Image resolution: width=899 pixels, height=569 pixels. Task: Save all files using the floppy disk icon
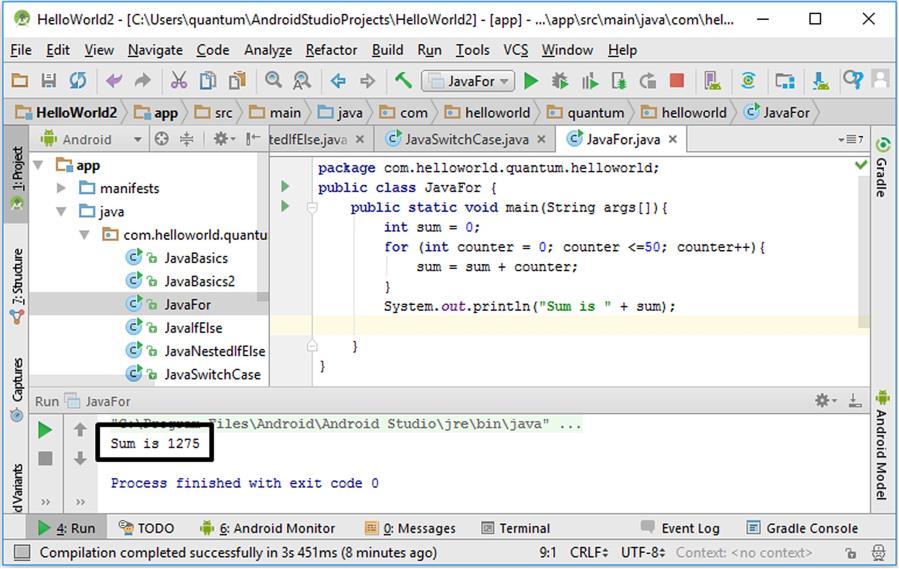click(49, 80)
